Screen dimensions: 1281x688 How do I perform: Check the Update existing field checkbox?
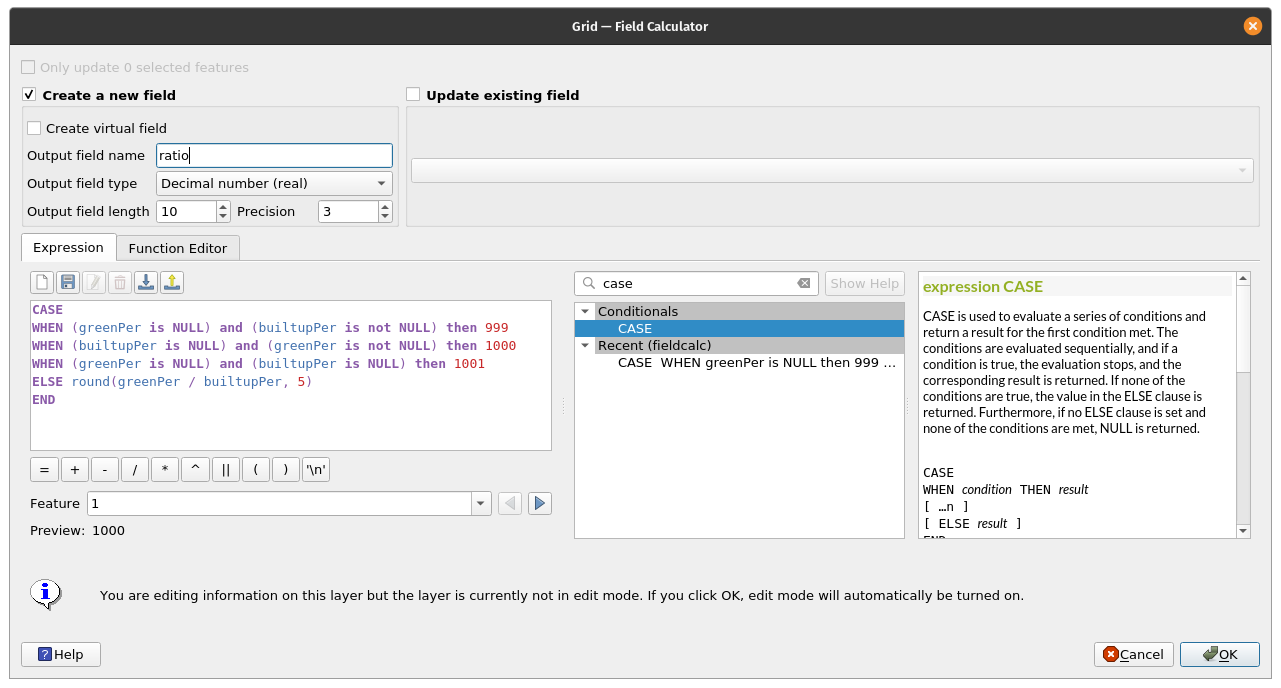coord(413,95)
